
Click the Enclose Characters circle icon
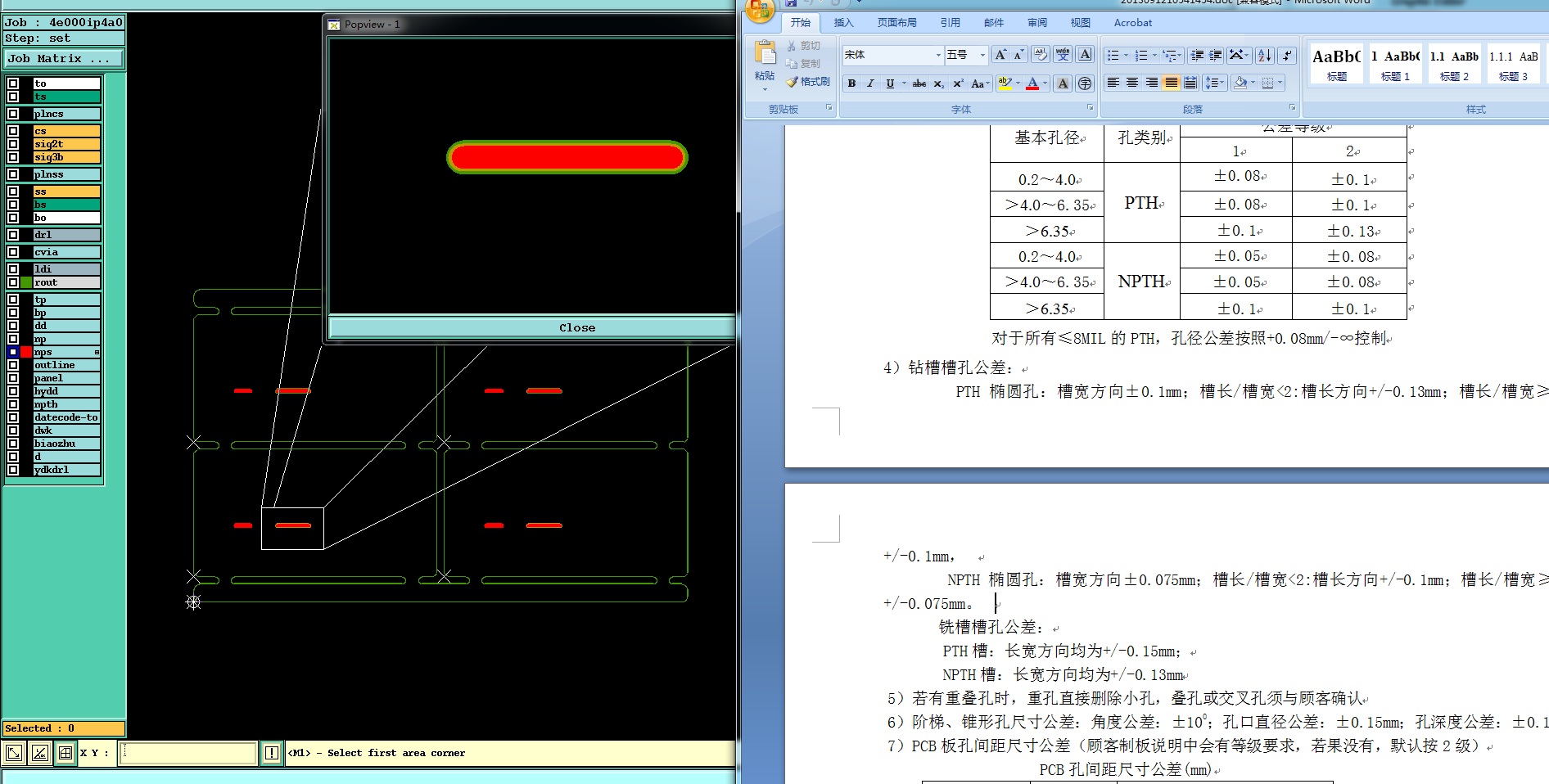click(1085, 83)
